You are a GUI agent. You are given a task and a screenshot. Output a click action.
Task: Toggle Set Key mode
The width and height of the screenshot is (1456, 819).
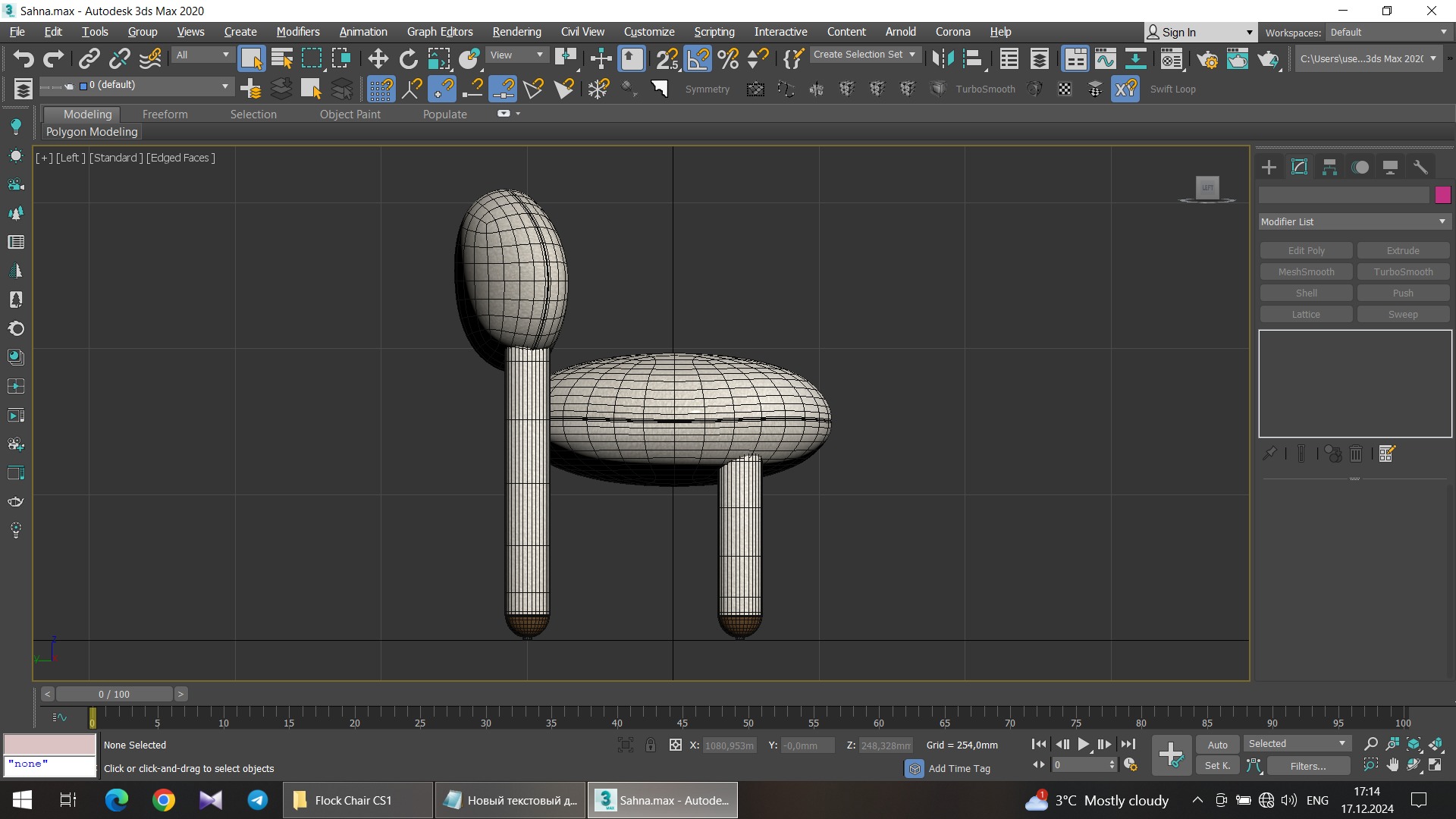(1218, 766)
